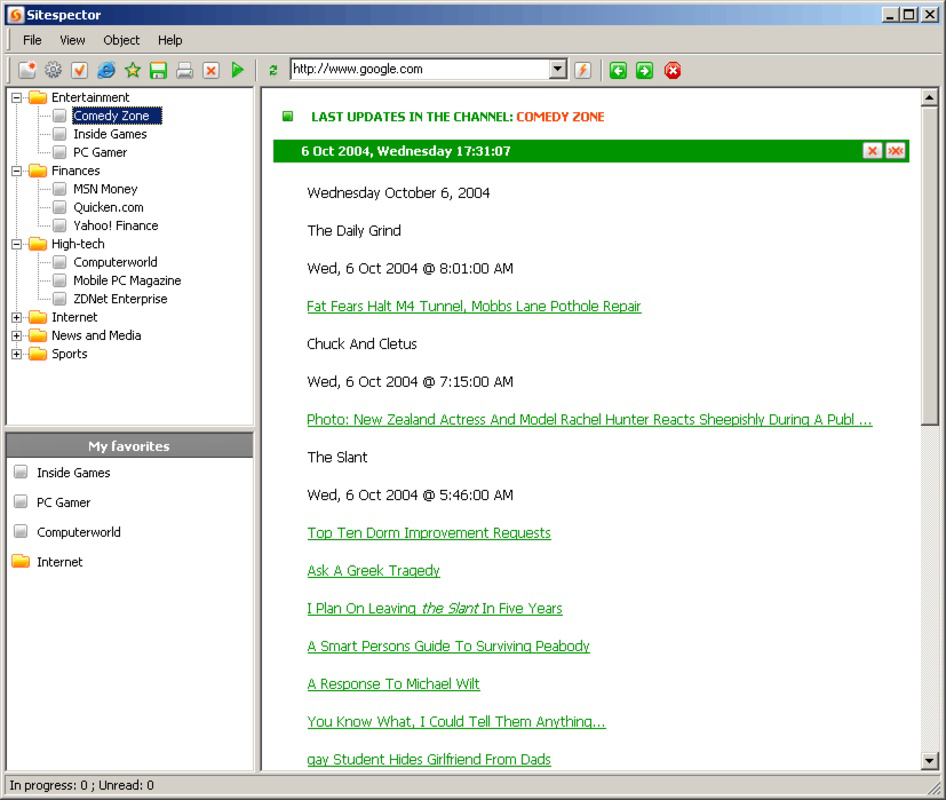
Task: Click the scroll down arrow in content pane
Action: click(930, 761)
